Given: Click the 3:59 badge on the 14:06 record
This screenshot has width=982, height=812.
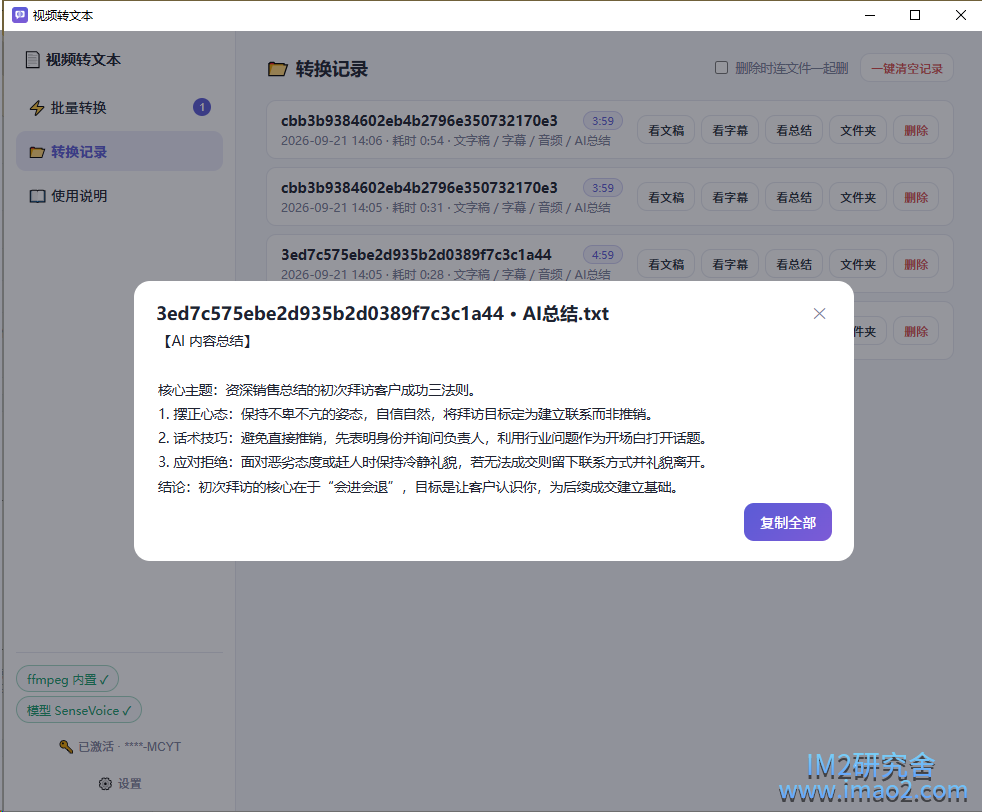Looking at the screenshot, I should [x=602, y=121].
